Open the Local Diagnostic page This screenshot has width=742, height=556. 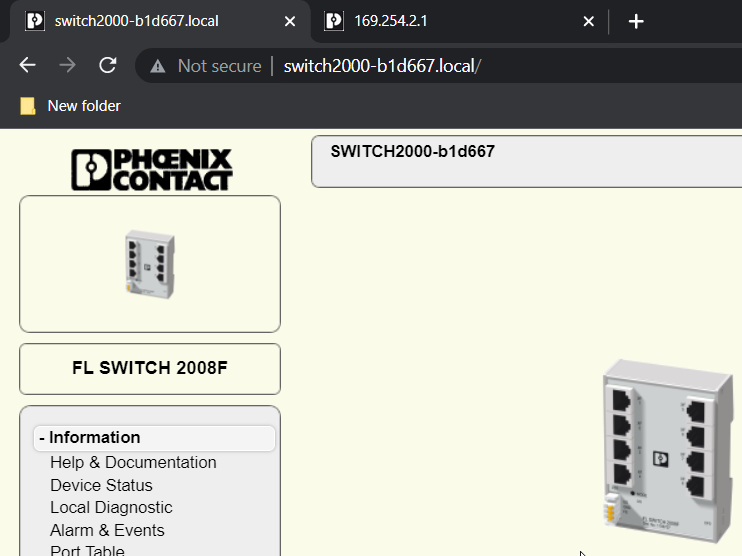coord(111,508)
